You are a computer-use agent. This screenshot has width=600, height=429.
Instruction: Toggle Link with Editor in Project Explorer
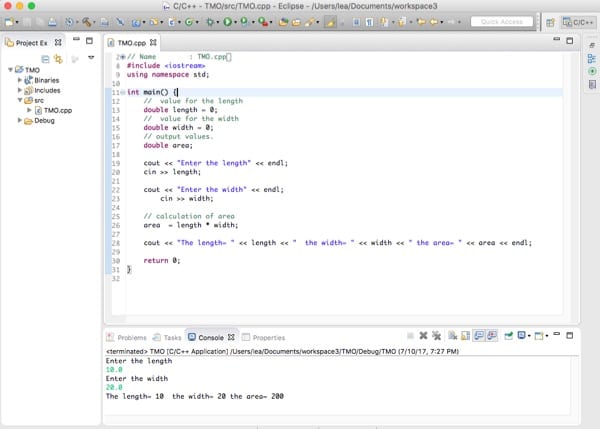click(58, 59)
